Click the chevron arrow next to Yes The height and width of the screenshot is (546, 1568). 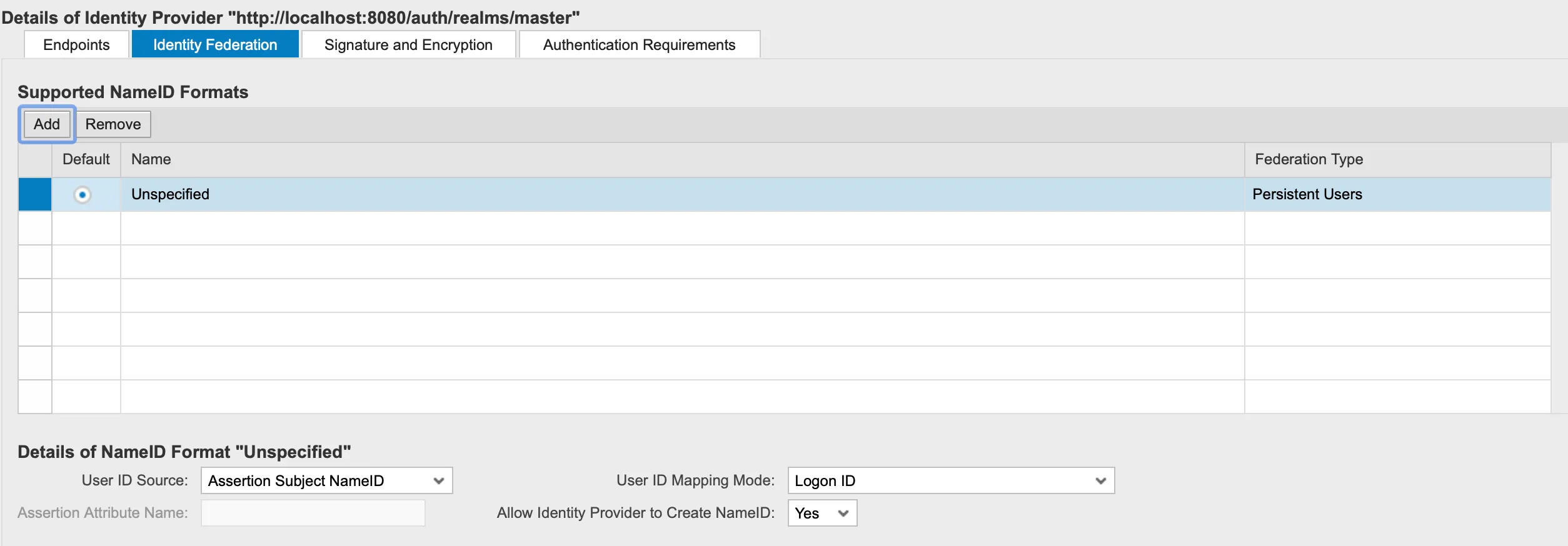point(843,513)
